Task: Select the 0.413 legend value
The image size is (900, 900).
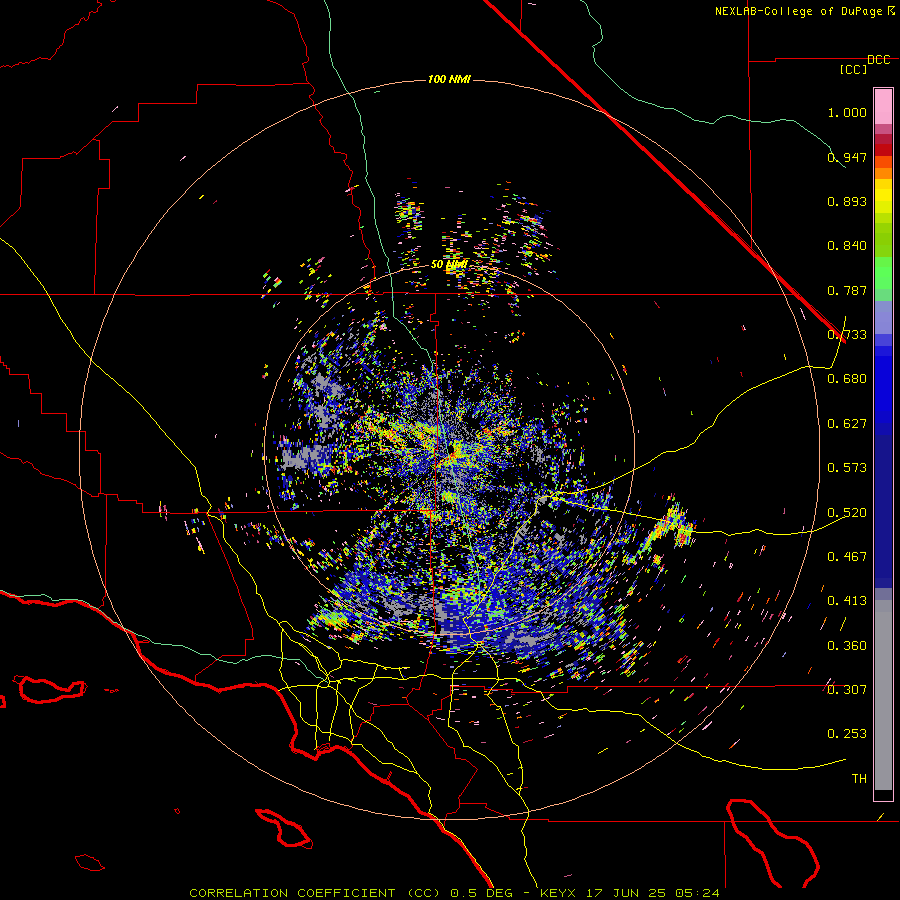Action: (x=847, y=601)
